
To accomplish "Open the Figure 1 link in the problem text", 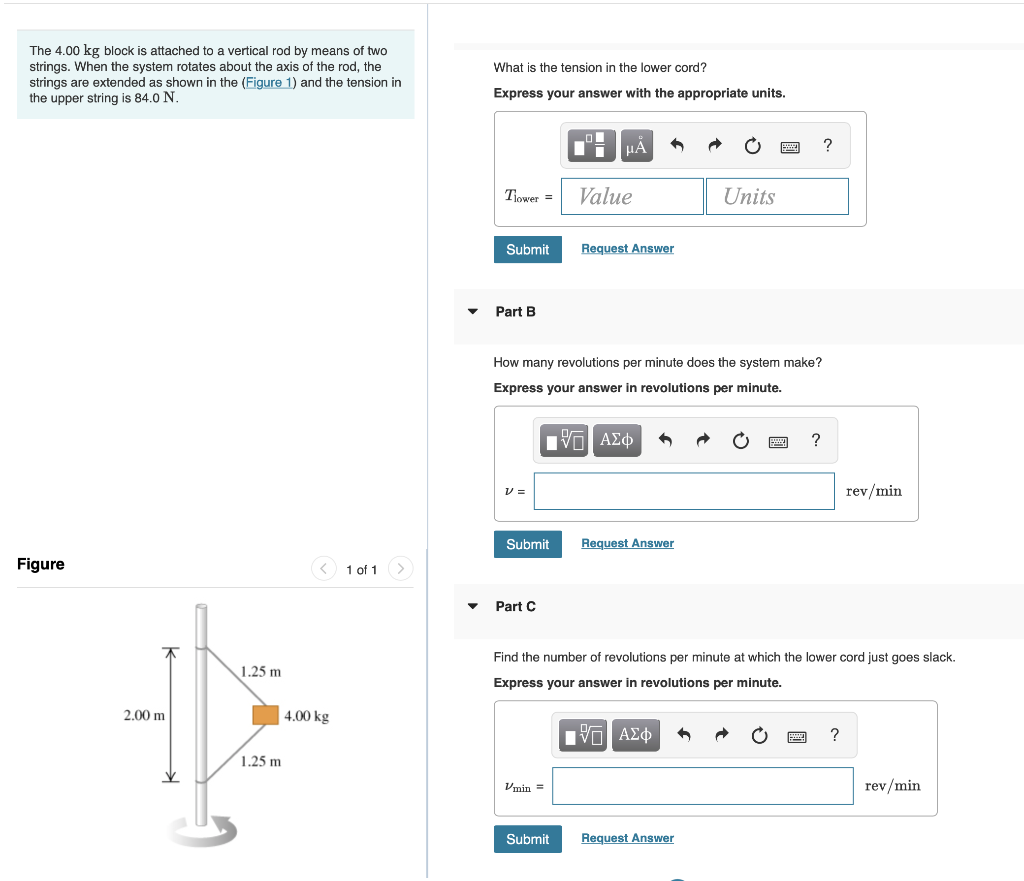I will click(x=268, y=82).
